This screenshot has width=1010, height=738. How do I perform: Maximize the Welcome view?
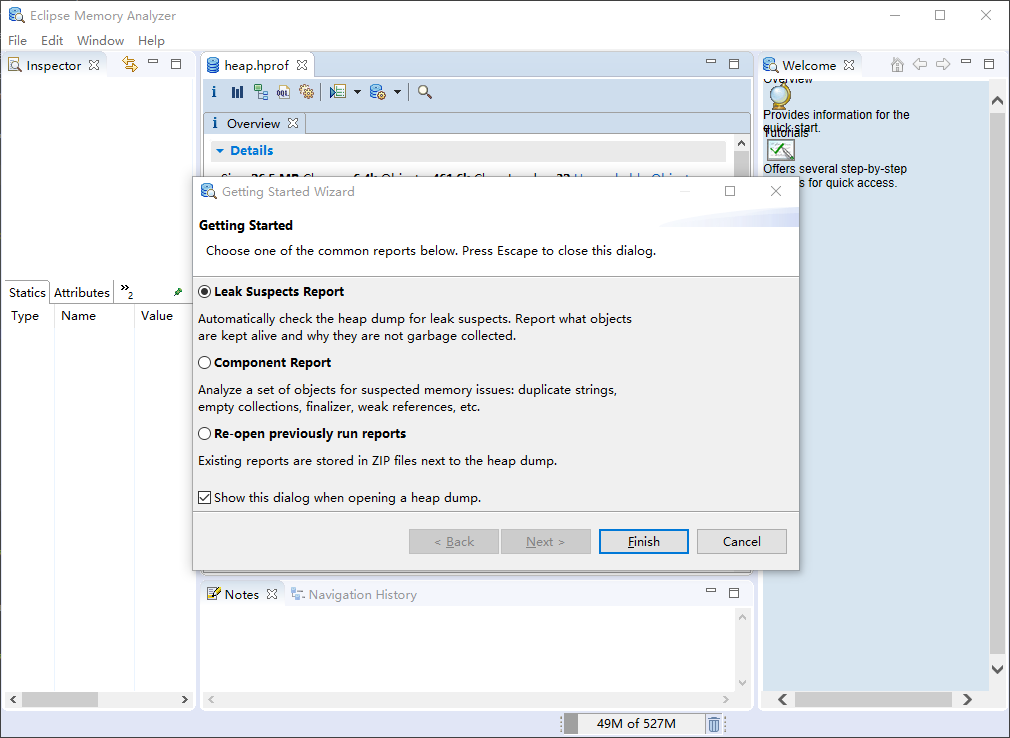click(989, 64)
